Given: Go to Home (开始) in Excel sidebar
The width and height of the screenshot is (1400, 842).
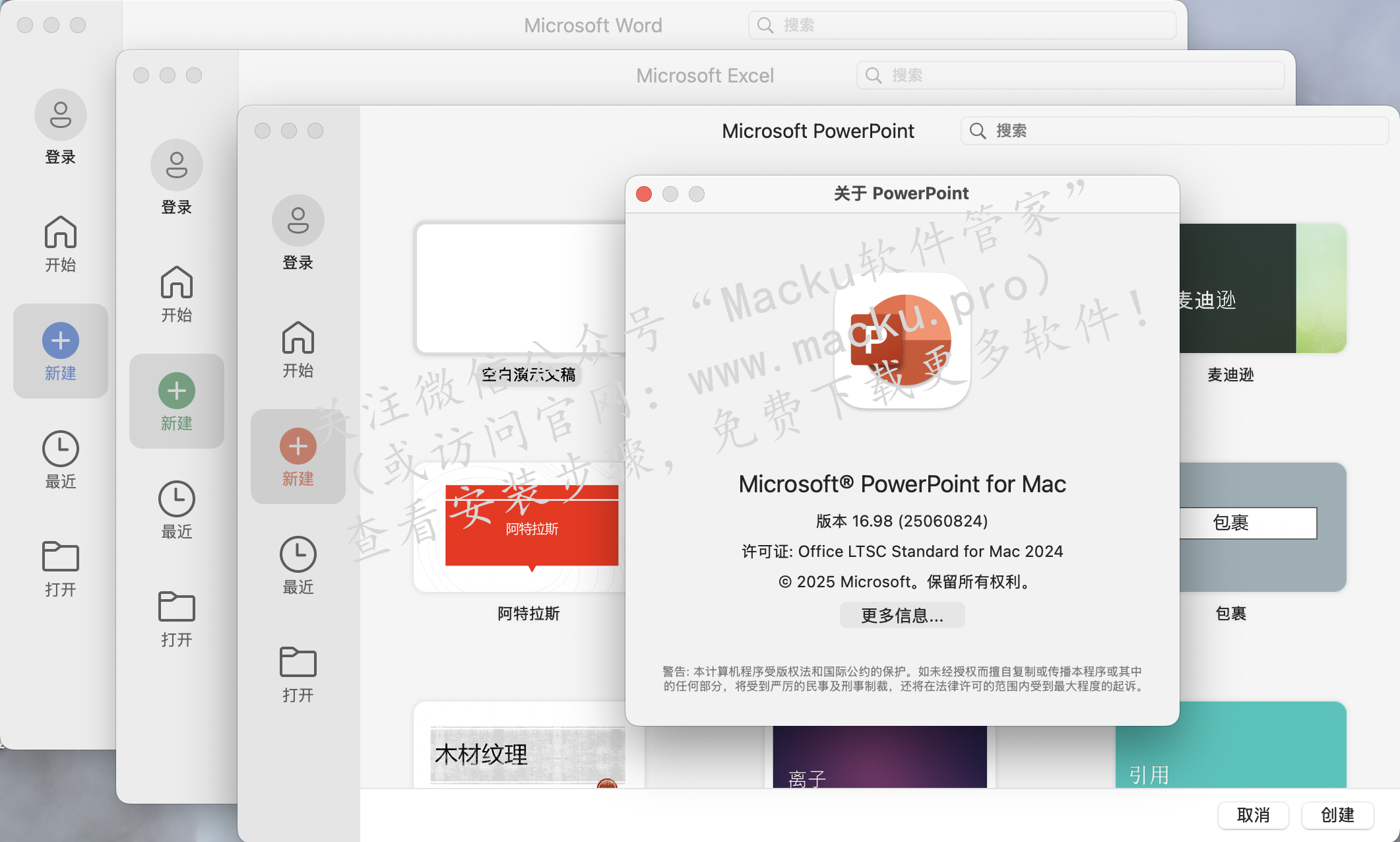Looking at the screenshot, I should click(176, 294).
